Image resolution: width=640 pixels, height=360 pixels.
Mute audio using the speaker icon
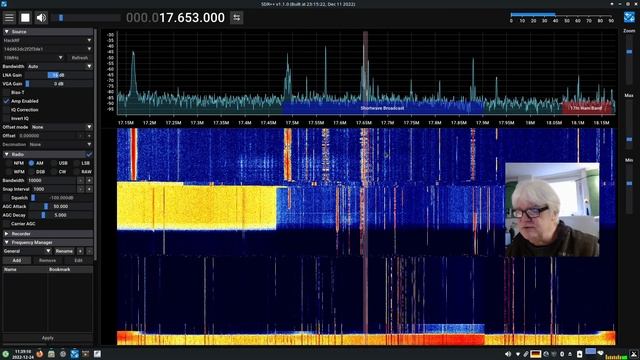pyautogui.click(x=41, y=18)
